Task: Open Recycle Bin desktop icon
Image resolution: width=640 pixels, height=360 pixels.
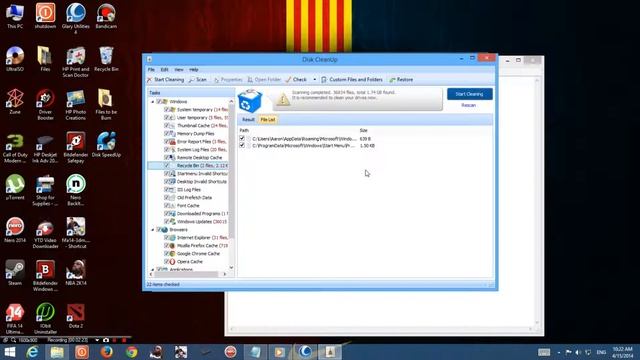Action: [106, 59]
